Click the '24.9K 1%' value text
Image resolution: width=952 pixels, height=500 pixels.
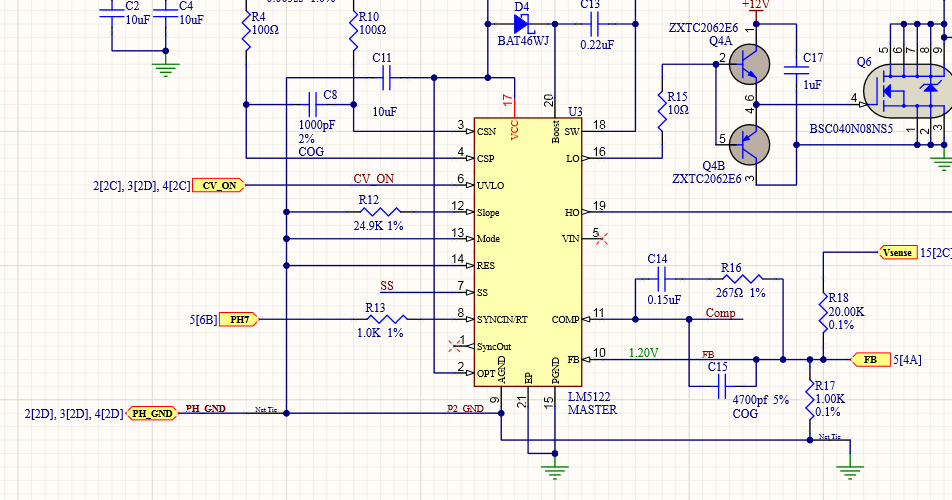coord(378,226)
